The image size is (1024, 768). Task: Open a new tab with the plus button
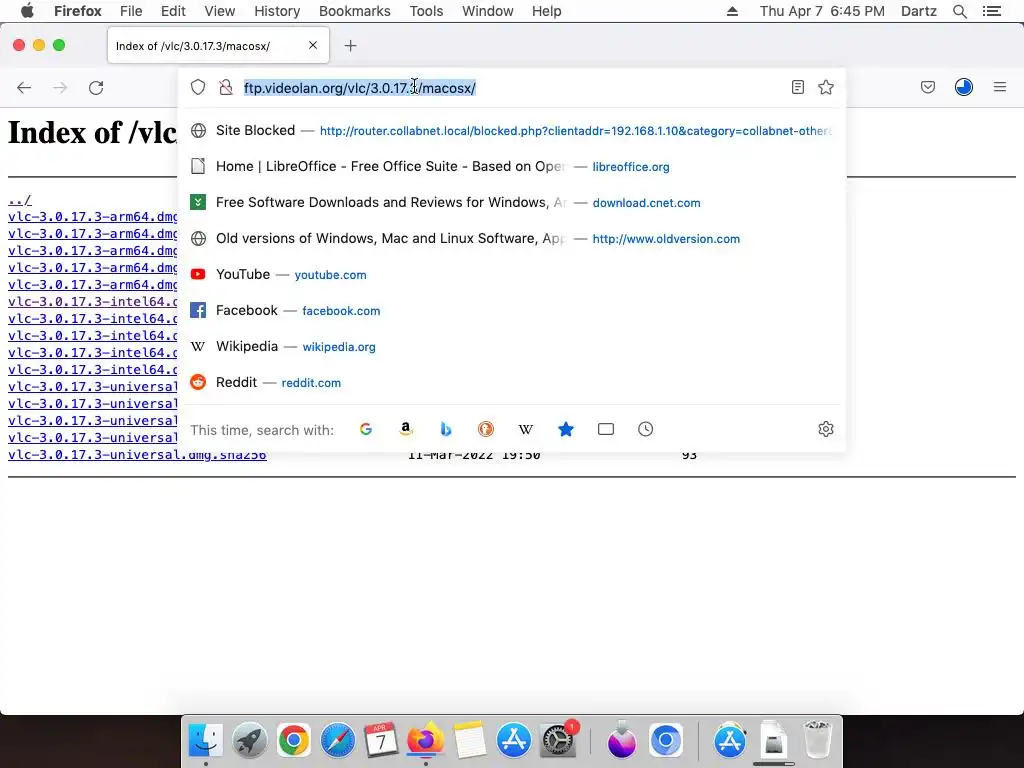351,46
